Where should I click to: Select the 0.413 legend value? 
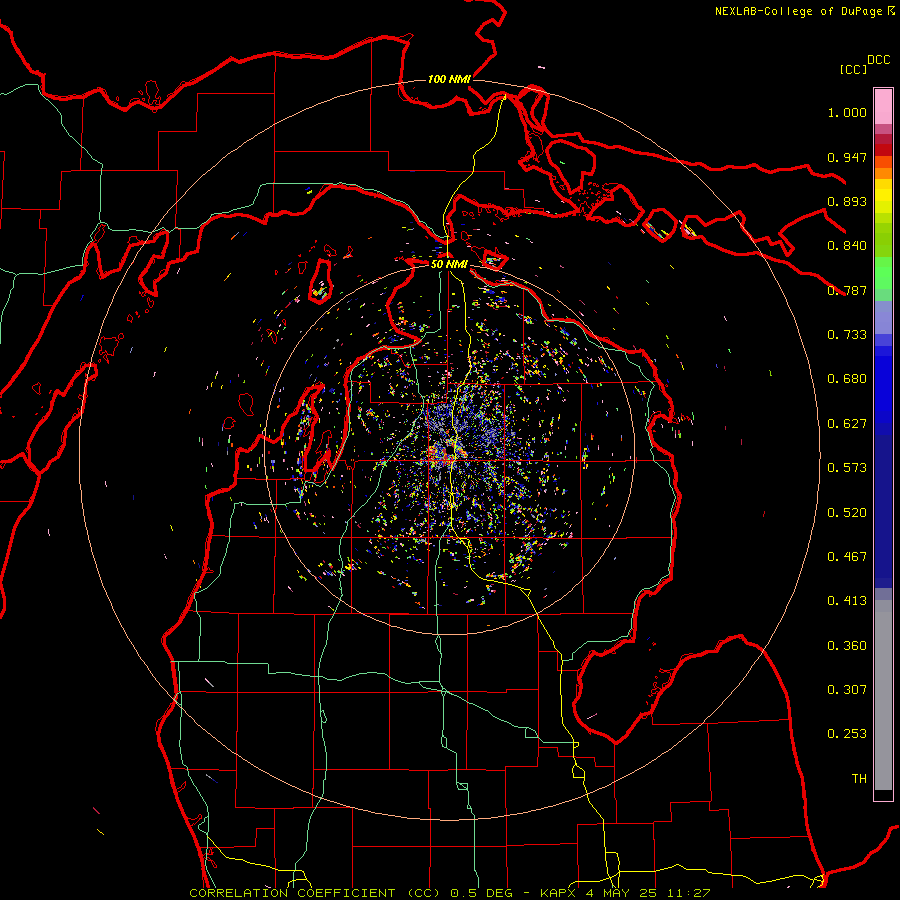(x=847, y=601)
